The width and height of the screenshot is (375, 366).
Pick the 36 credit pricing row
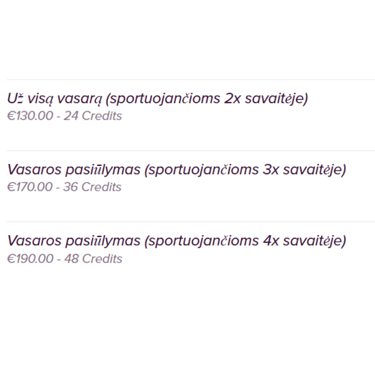(x=64, y=187)
